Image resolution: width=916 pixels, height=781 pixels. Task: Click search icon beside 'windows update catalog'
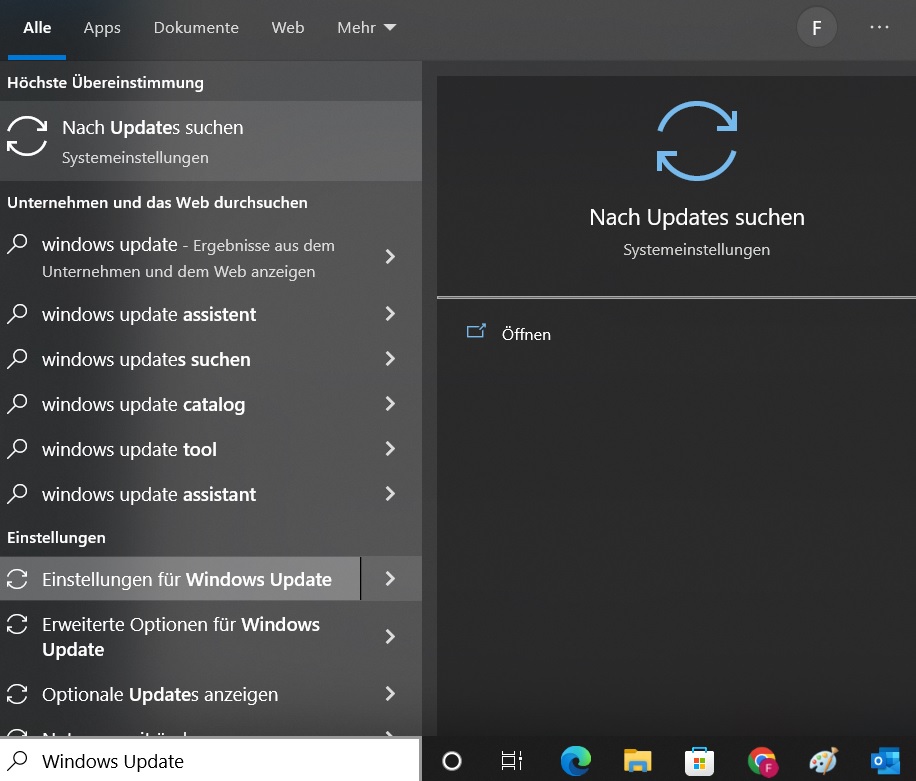(x=18, y=404)
